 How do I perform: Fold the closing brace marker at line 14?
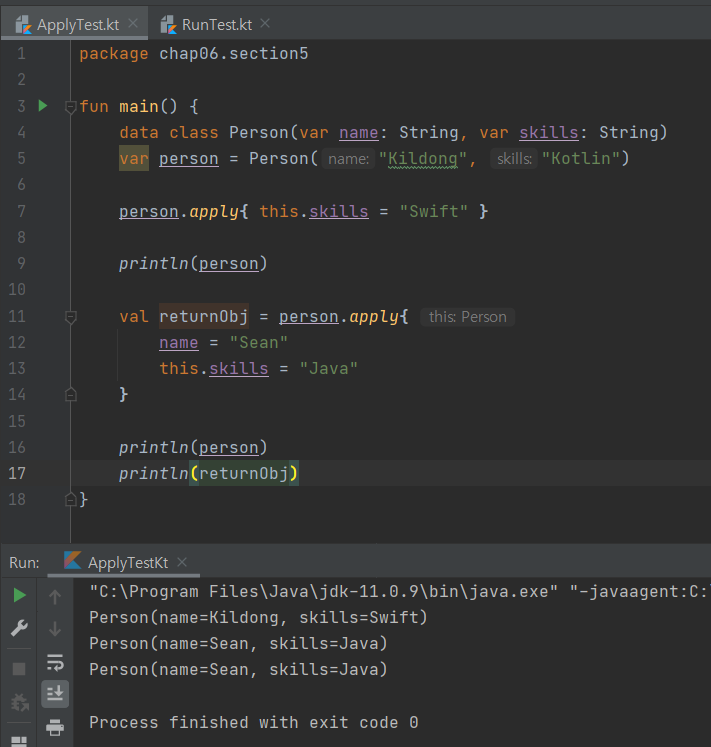click(71, 395)
